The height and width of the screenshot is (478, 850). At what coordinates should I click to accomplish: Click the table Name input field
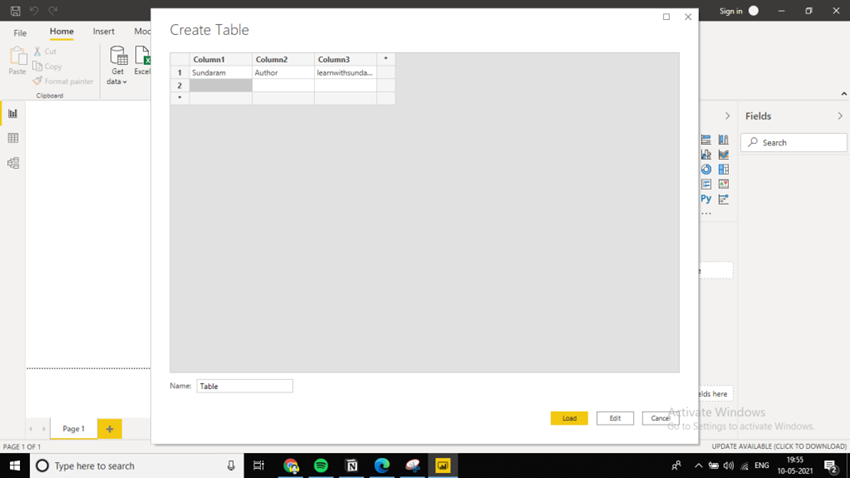pos(244,386)
